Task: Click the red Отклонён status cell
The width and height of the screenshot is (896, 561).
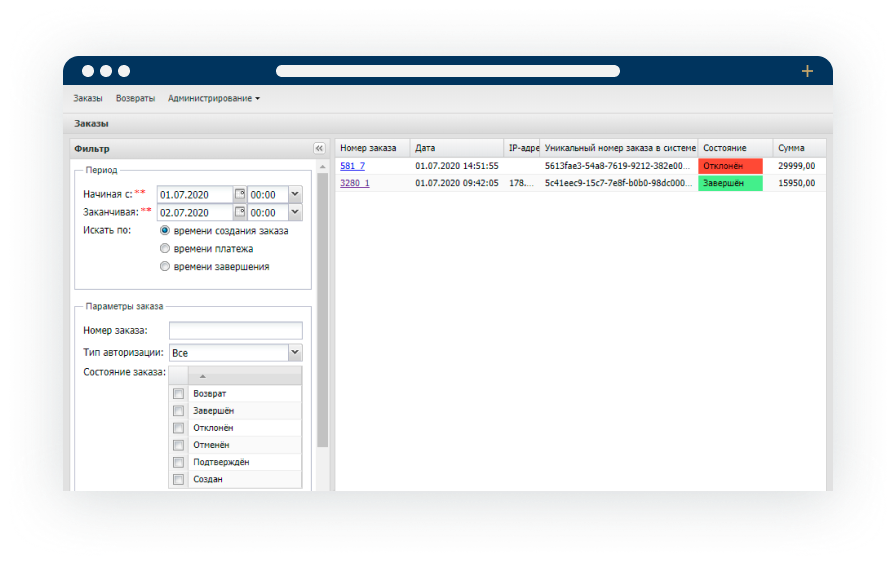Action: coord(730,166)
